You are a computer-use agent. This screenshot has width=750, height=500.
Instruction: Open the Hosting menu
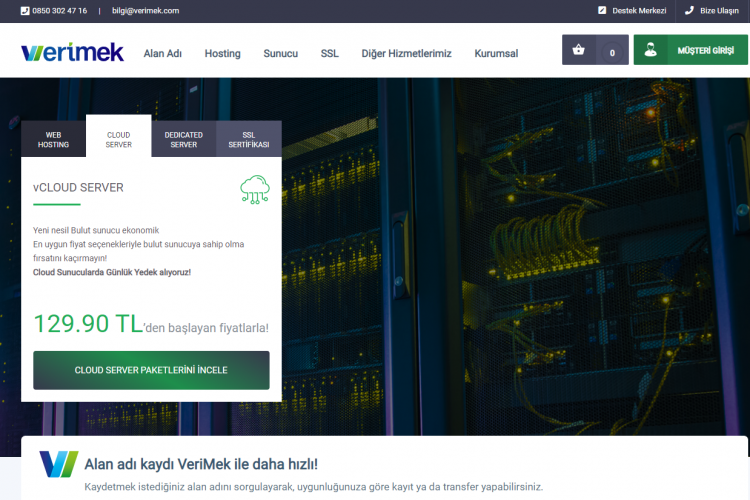point(222,54)
